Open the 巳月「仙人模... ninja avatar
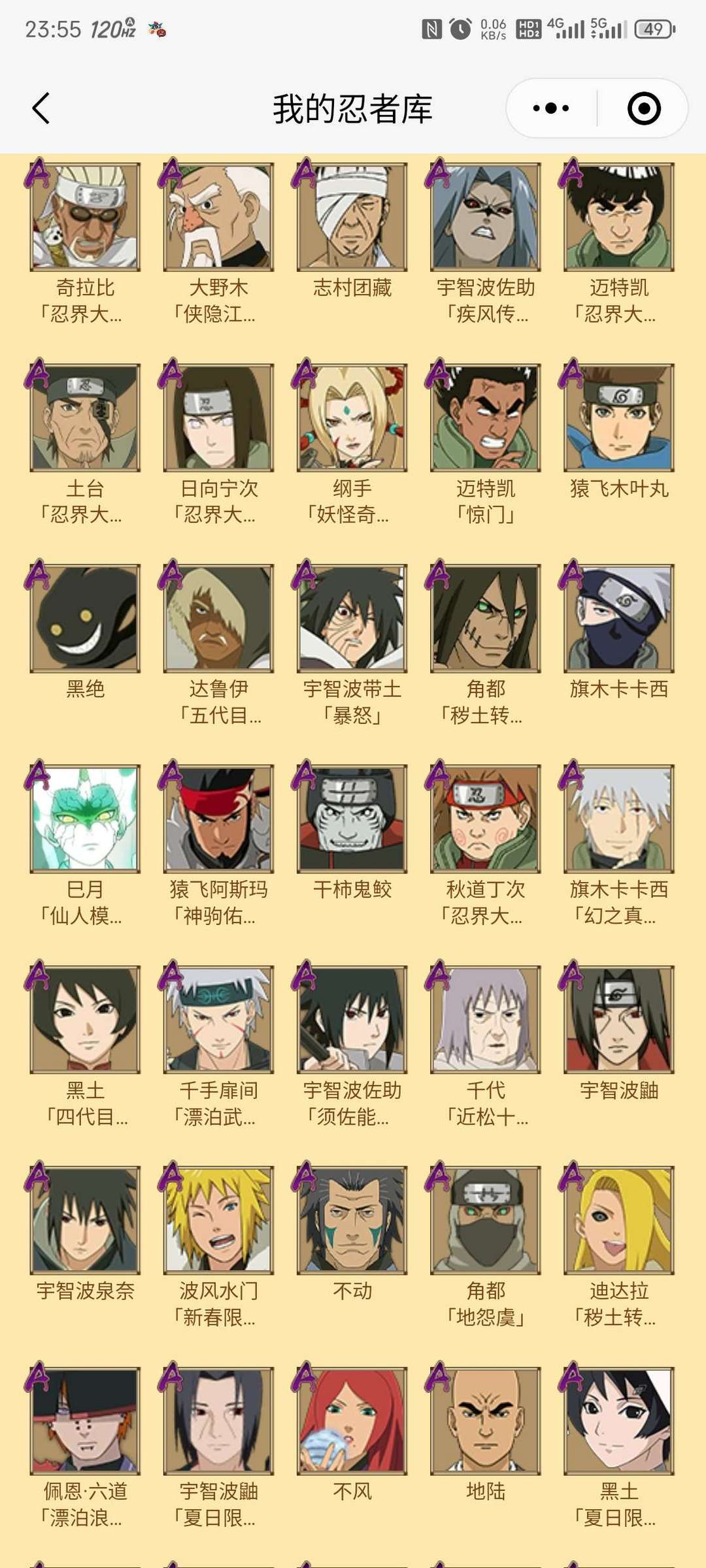Viewport: 706px width, 1568px height. coord(85,819)
